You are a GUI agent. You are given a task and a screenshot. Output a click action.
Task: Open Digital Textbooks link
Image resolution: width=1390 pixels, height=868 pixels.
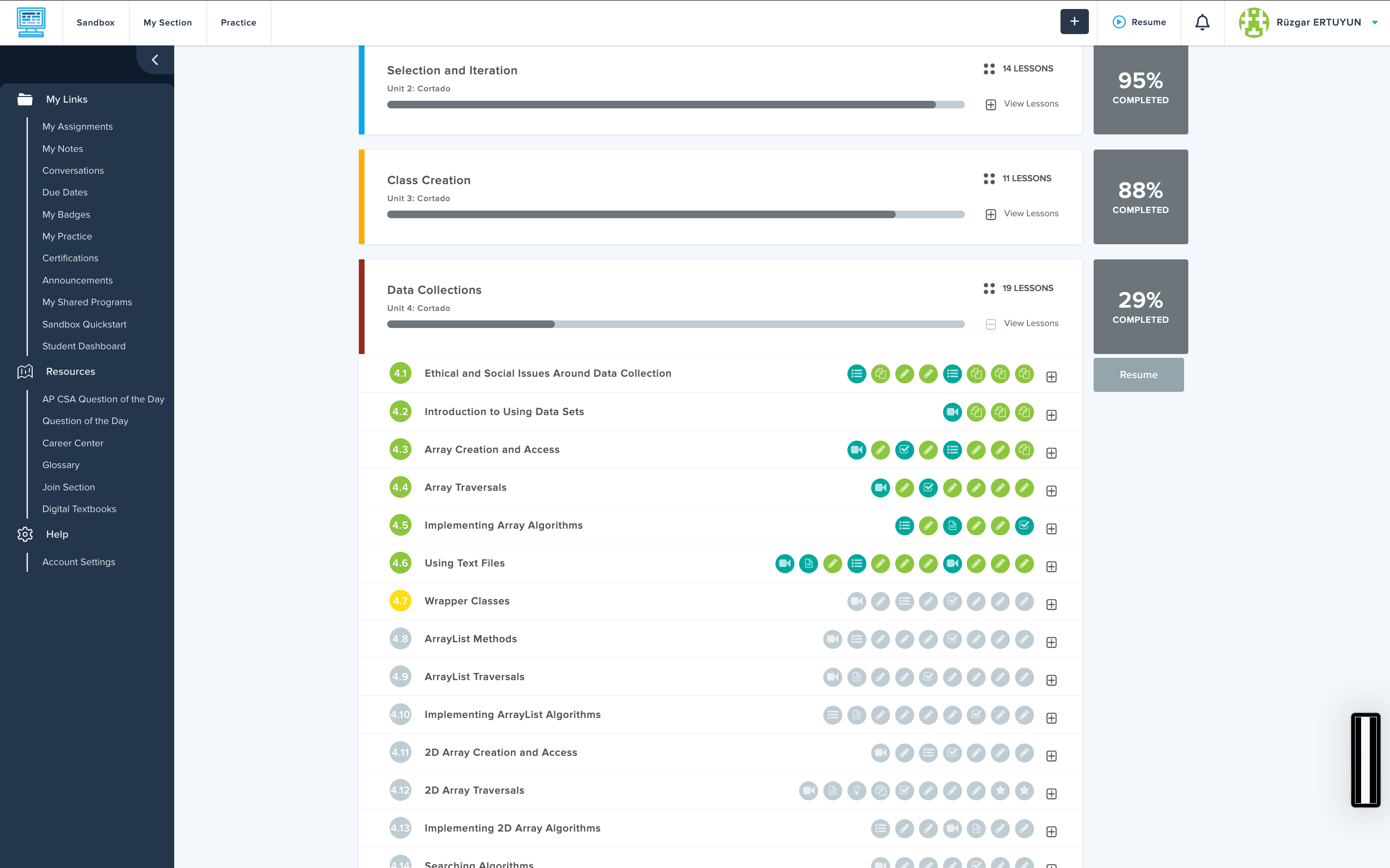coord(79,509)
